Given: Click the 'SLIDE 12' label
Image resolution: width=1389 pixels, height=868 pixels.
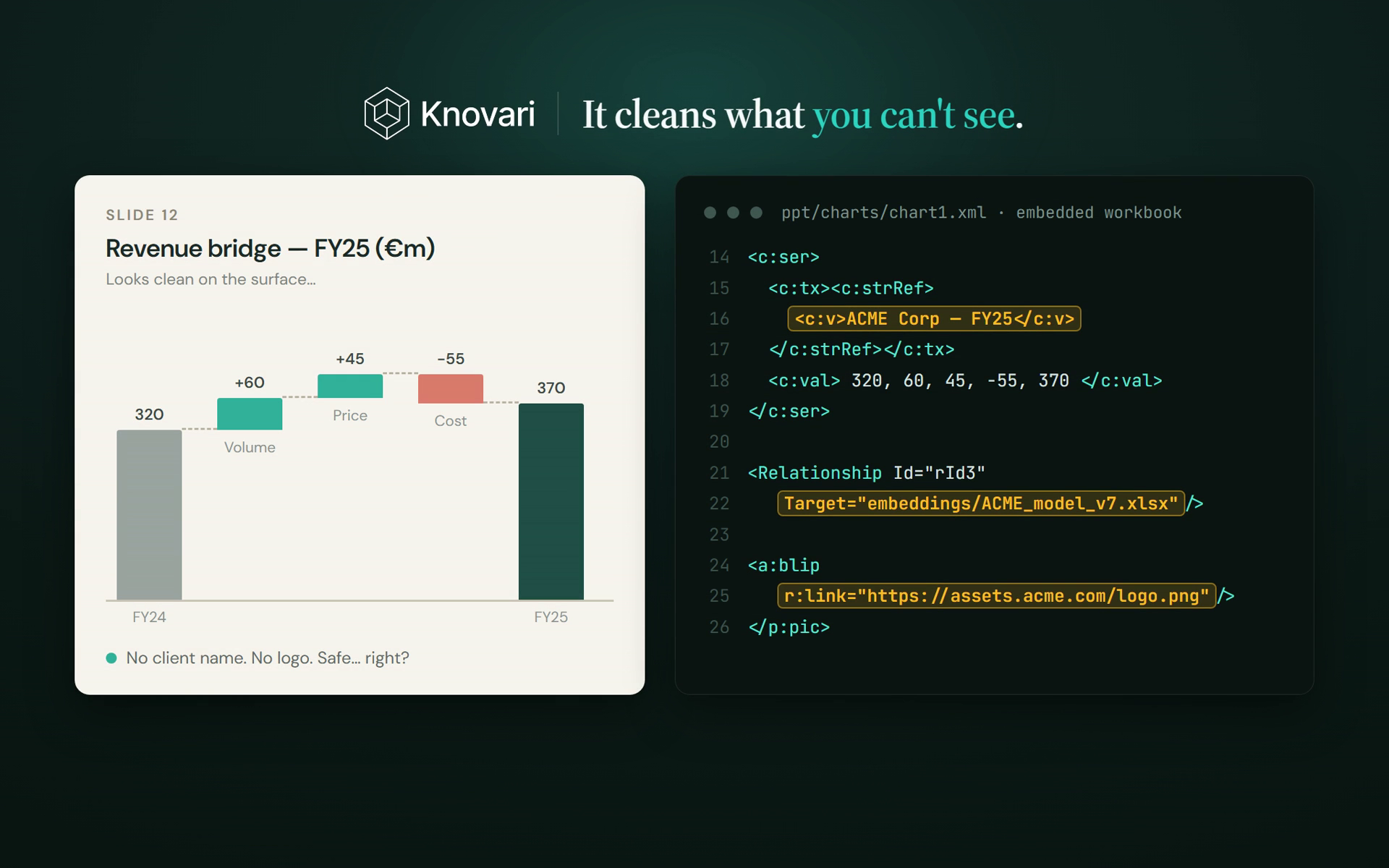Looking at the screenshot, I should (x=142, y=215).
